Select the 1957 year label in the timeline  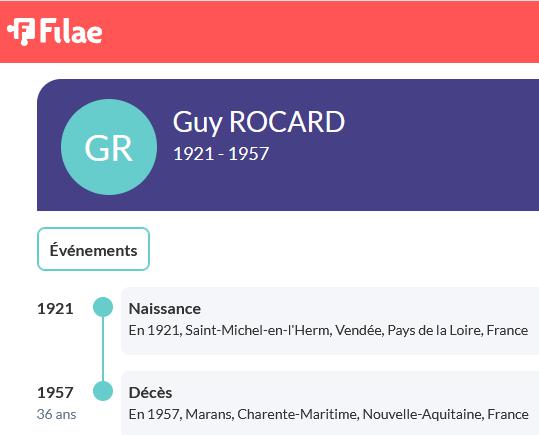click(55, 393)
